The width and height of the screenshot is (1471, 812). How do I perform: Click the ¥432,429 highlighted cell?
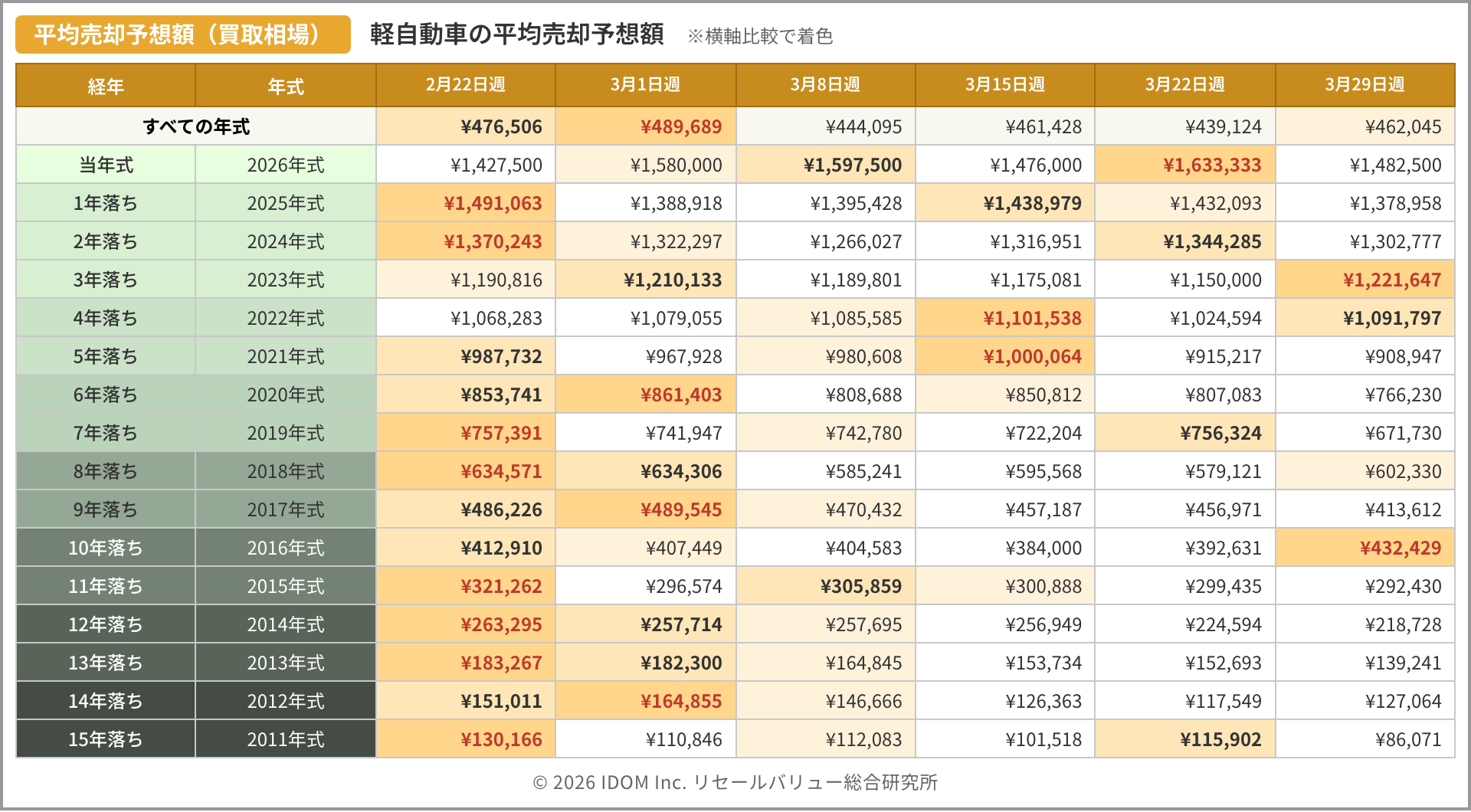tap(1400, 548)
